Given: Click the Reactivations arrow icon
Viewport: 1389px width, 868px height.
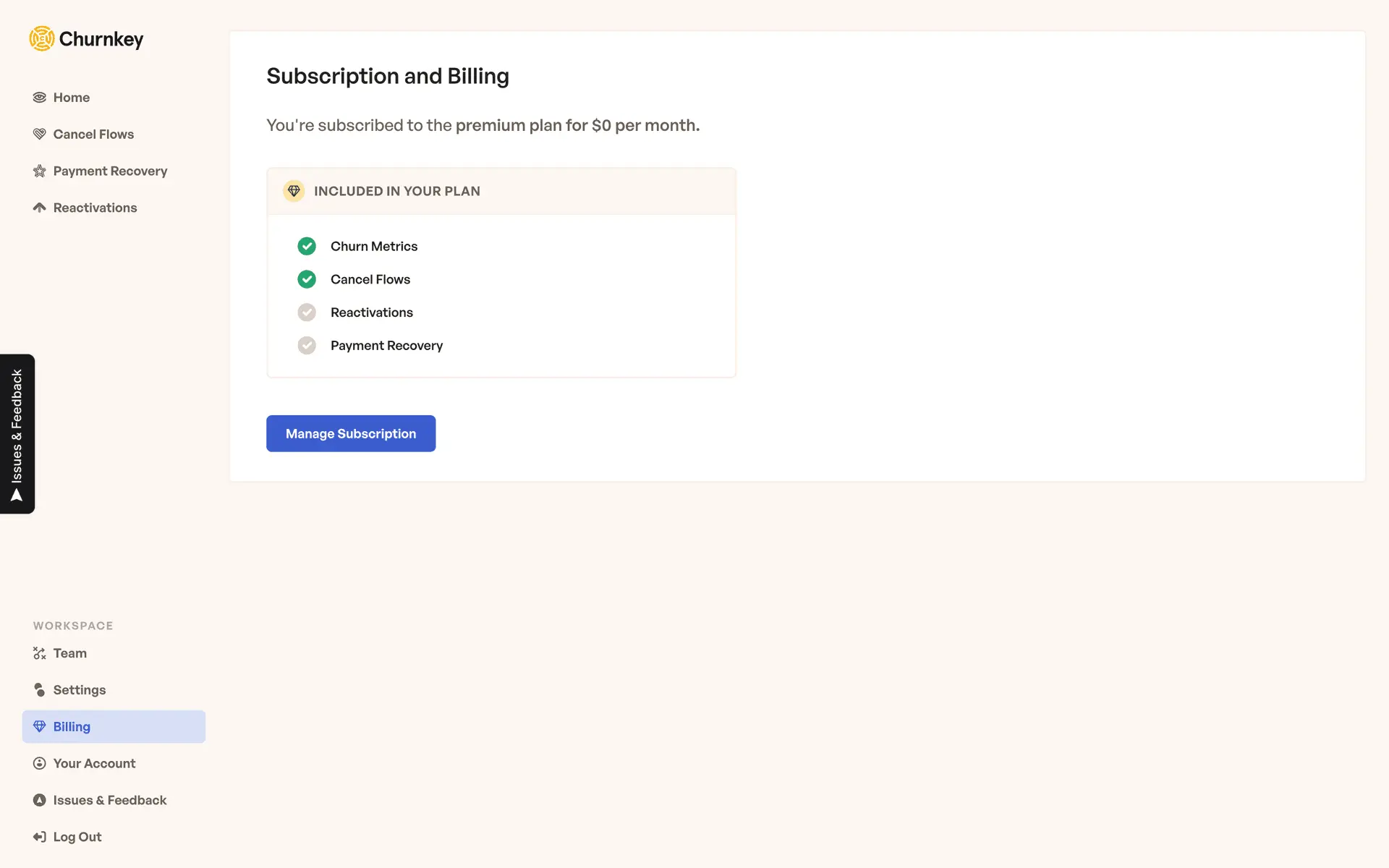Looking at the screenshot, I should pos(40,208).
